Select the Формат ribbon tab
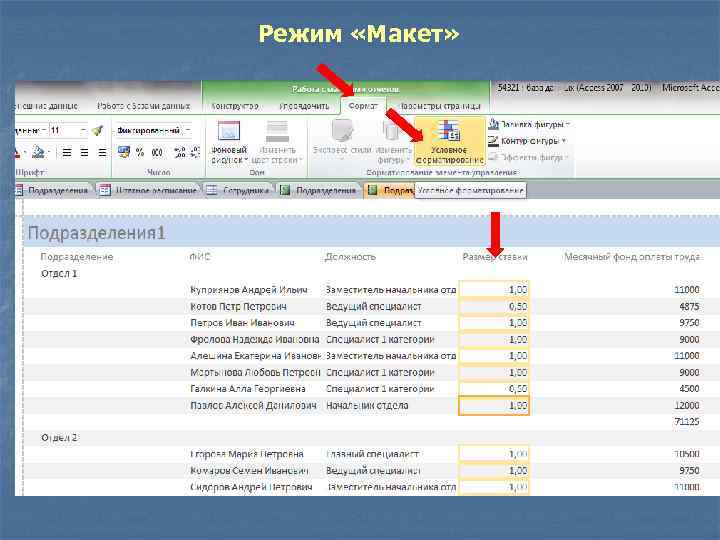This screenshot has width=720, height=540. pyautogui.click(x=363, y=106)
